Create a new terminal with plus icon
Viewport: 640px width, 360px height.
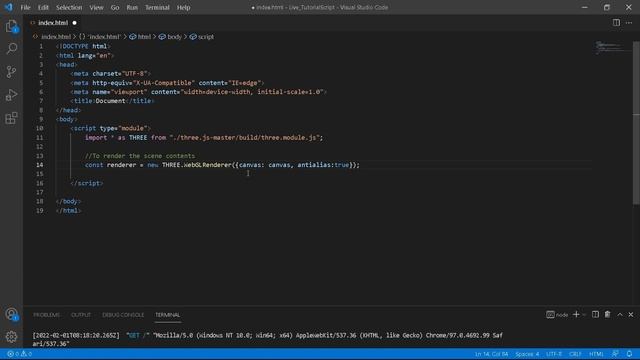click(x=576, y=314)
